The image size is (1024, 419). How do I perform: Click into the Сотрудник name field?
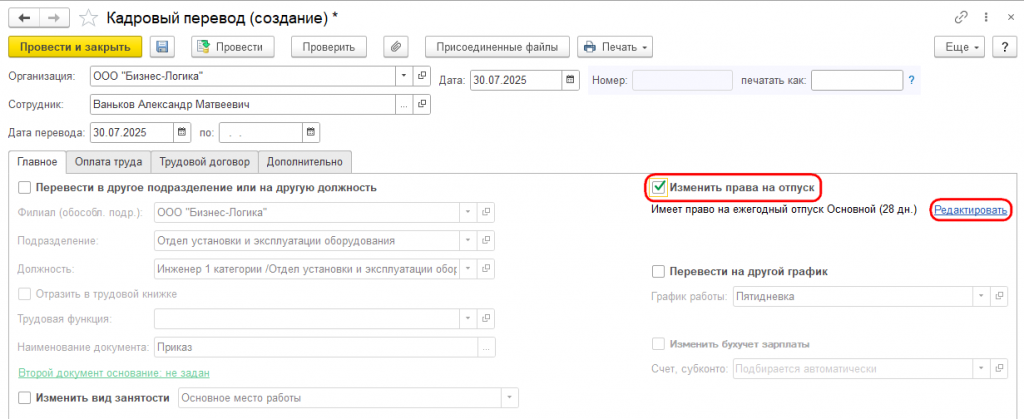(x=242, y=104)
